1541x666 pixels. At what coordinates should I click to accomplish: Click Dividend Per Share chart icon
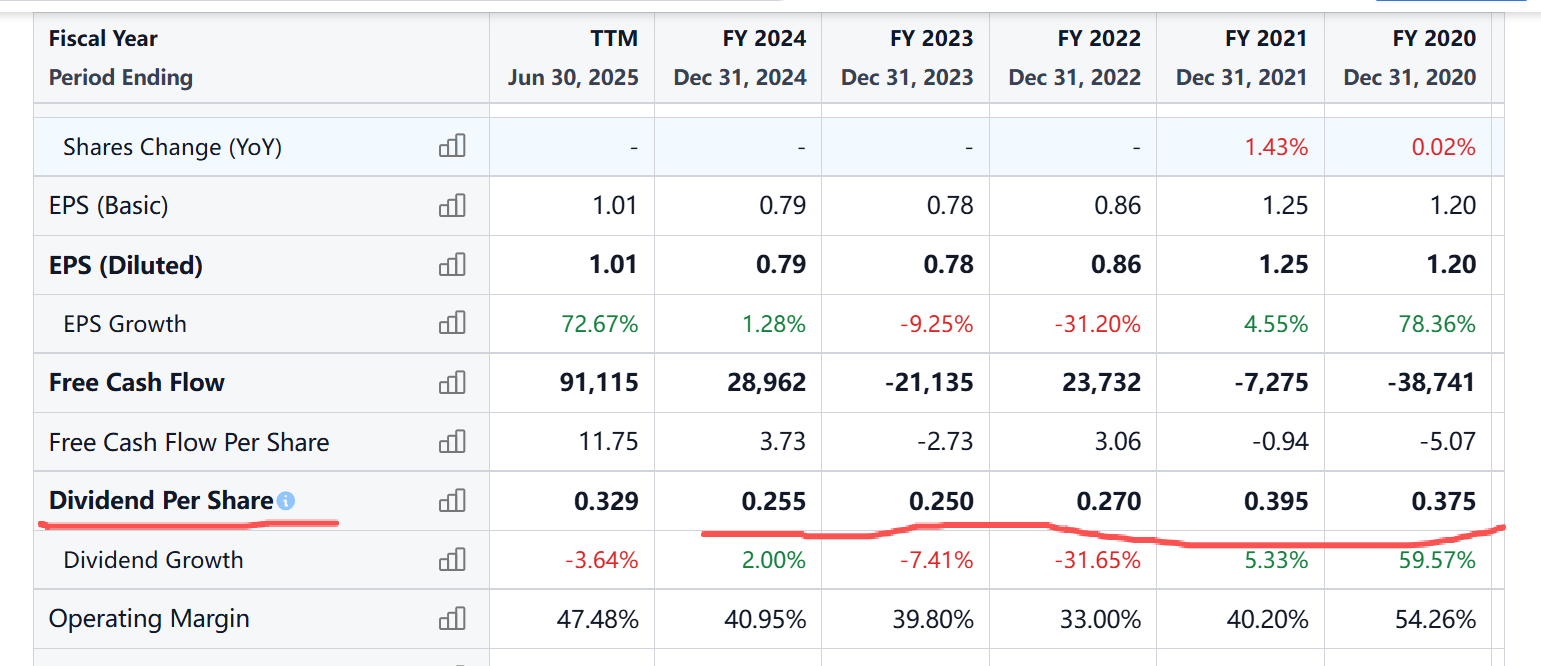[x=452, y=500]
